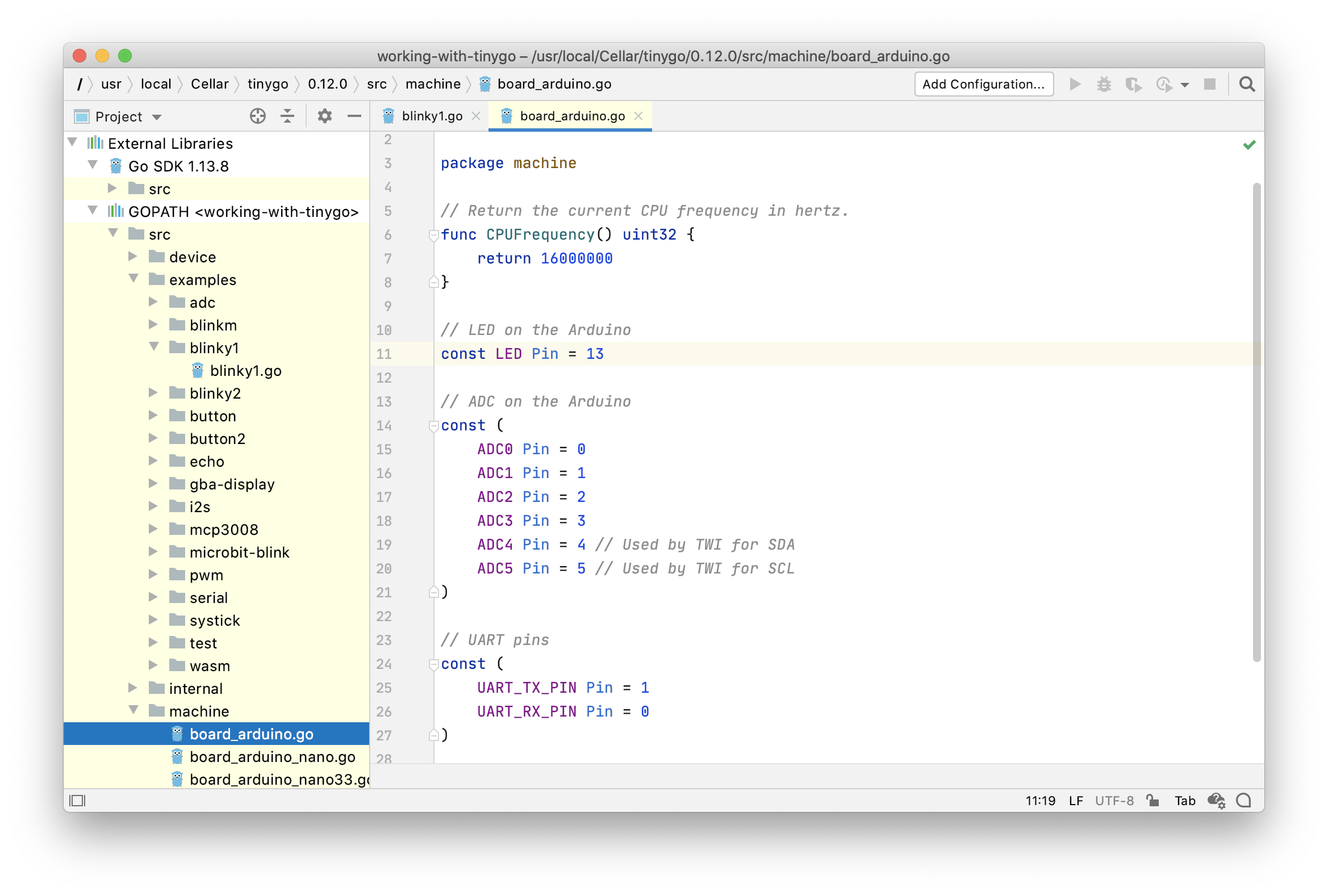This screenshot has height=896, width=1328.
Task: Collapse the examples folder
Action: [133, 279]
